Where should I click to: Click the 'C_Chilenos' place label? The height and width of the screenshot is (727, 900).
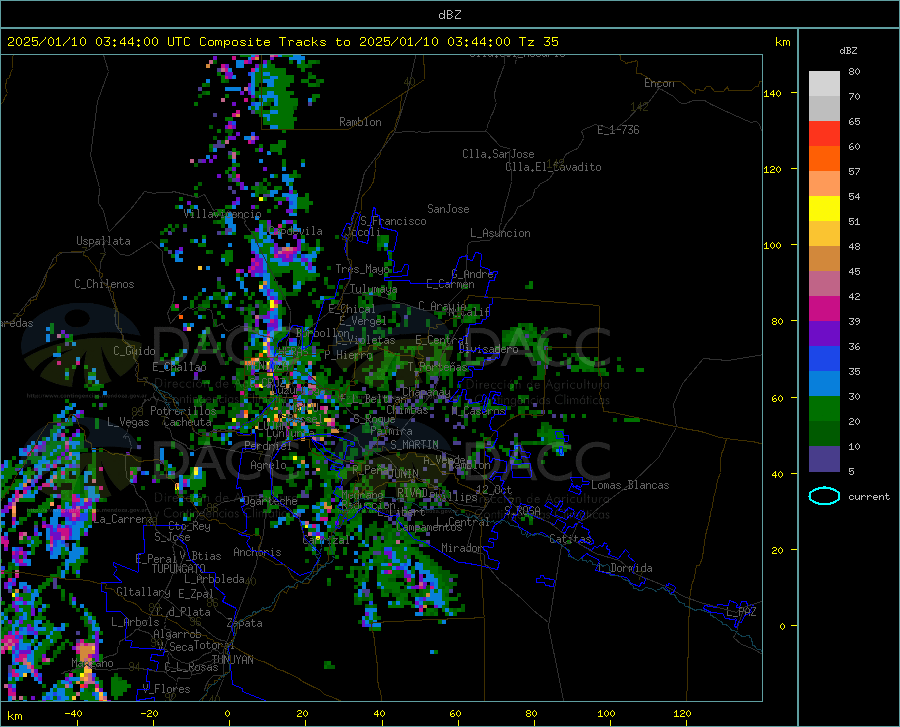click(104, 284)
